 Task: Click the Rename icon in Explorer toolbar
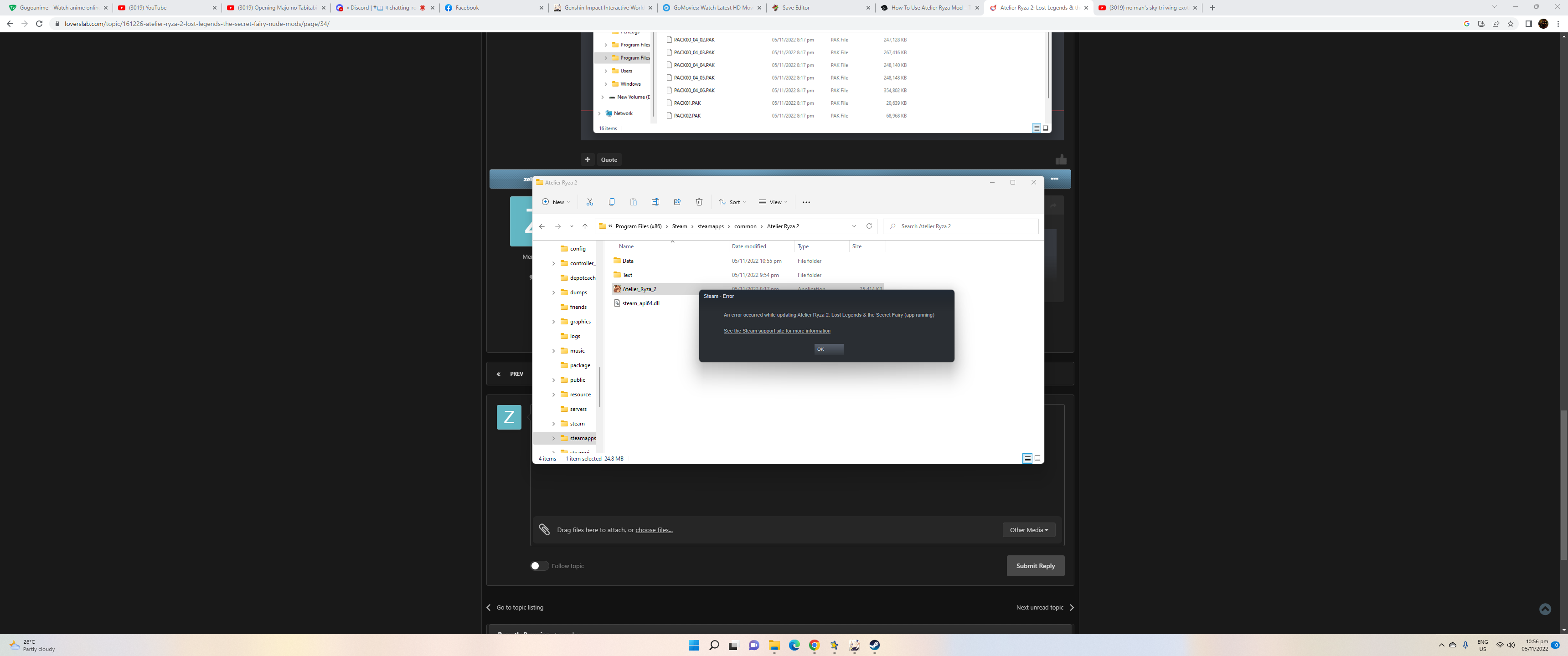(655, 202)
